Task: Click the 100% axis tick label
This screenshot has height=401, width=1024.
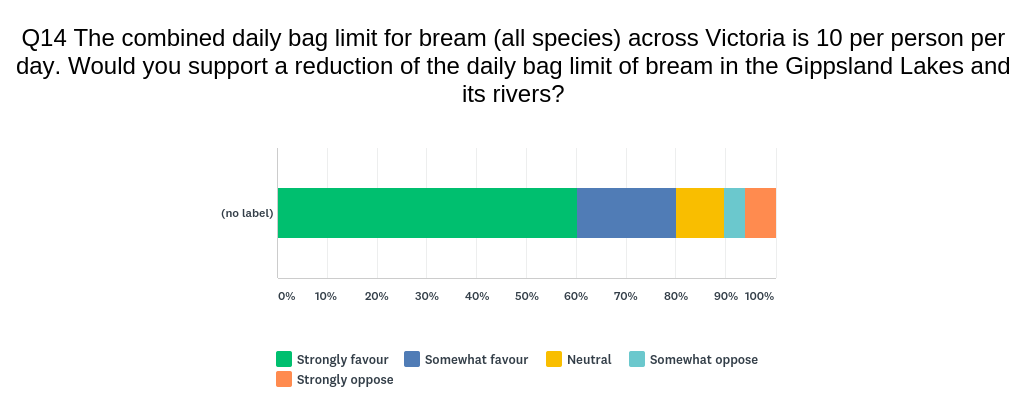Action: [x=760, y=296]
